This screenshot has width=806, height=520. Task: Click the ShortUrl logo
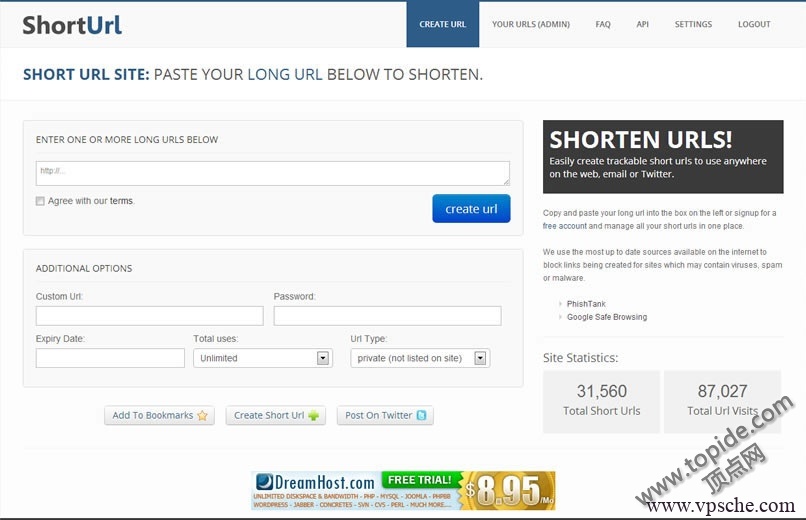(72, 25)
